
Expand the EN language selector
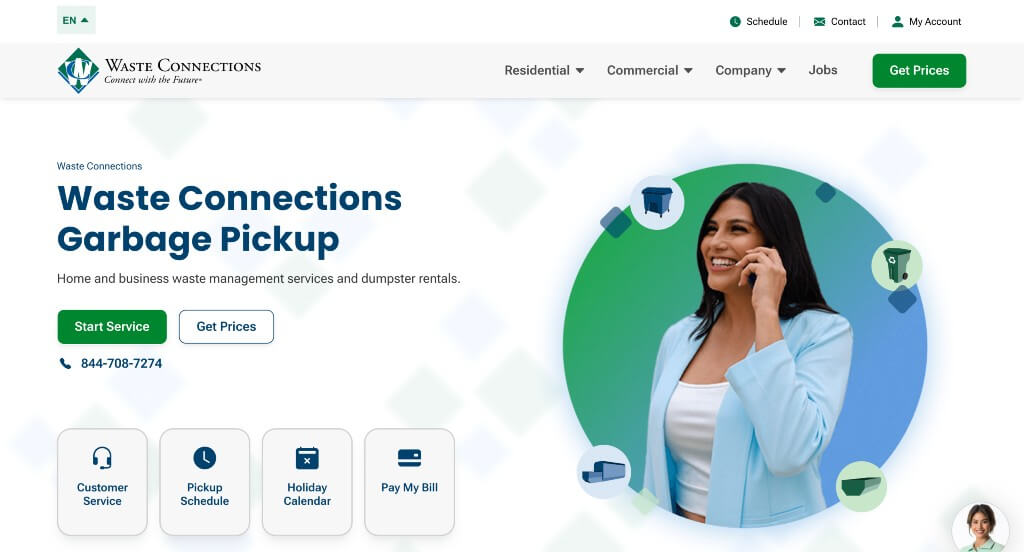coord(76,20)
